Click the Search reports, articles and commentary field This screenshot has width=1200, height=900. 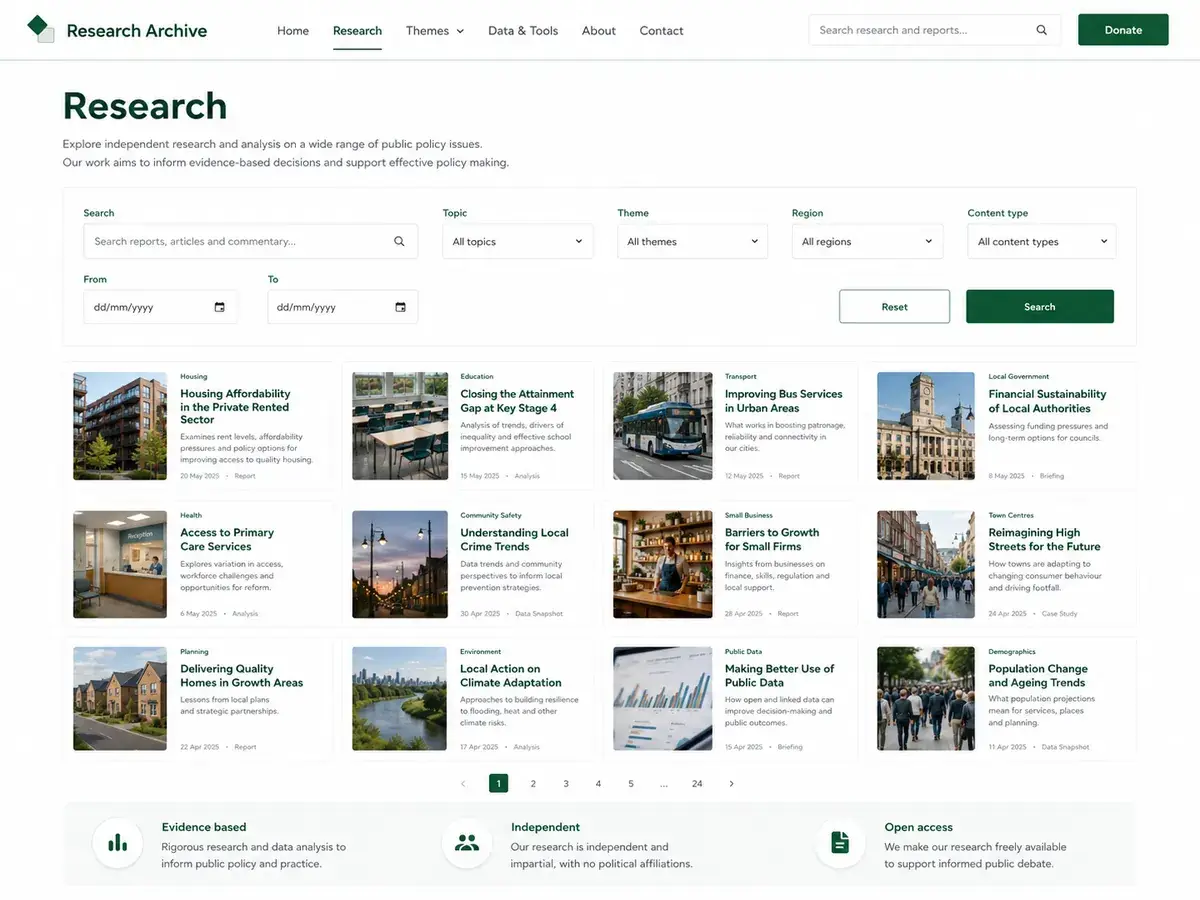point(250,241)
